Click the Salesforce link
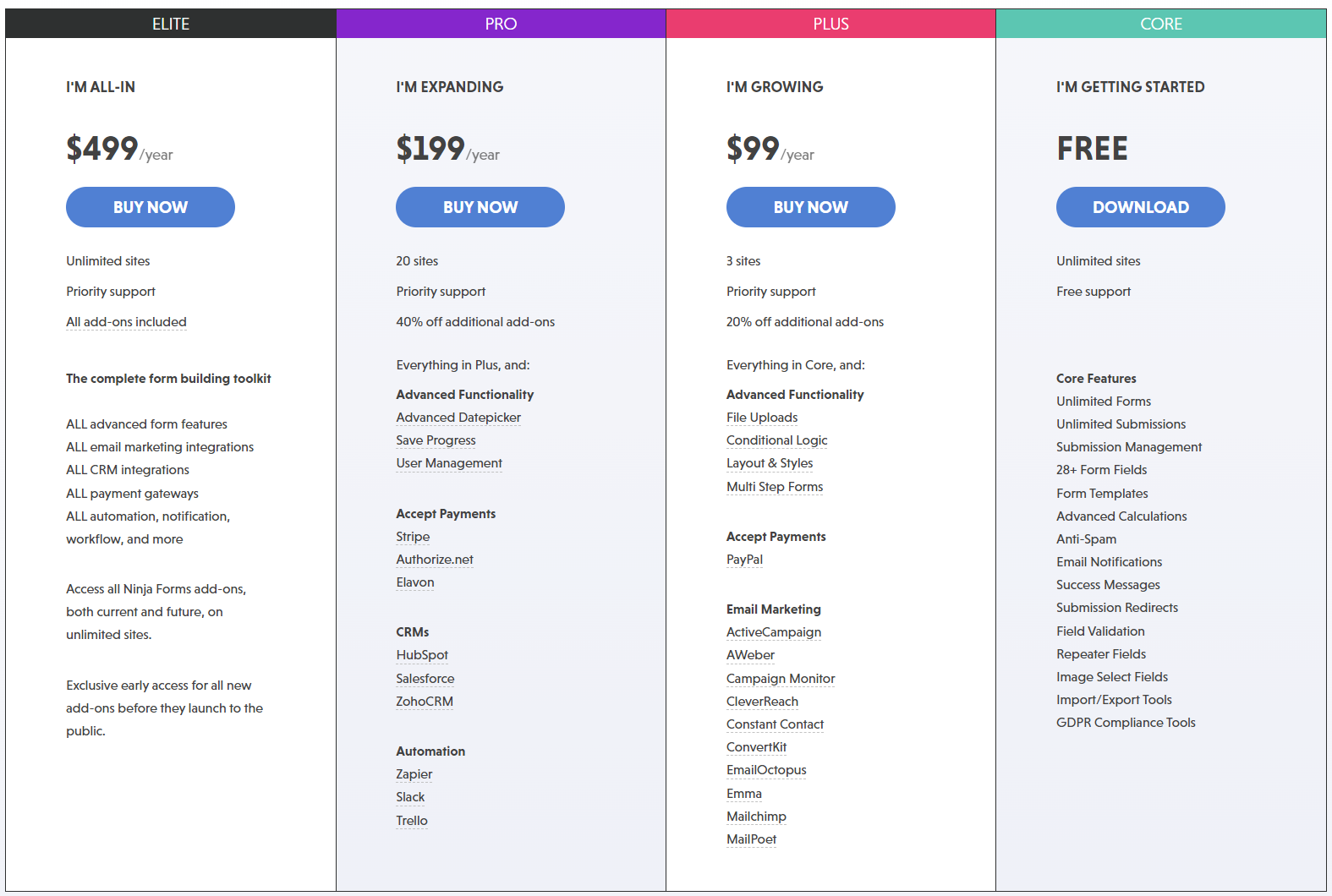Screen dimensions: 1332x896 [x=425, y=678]
